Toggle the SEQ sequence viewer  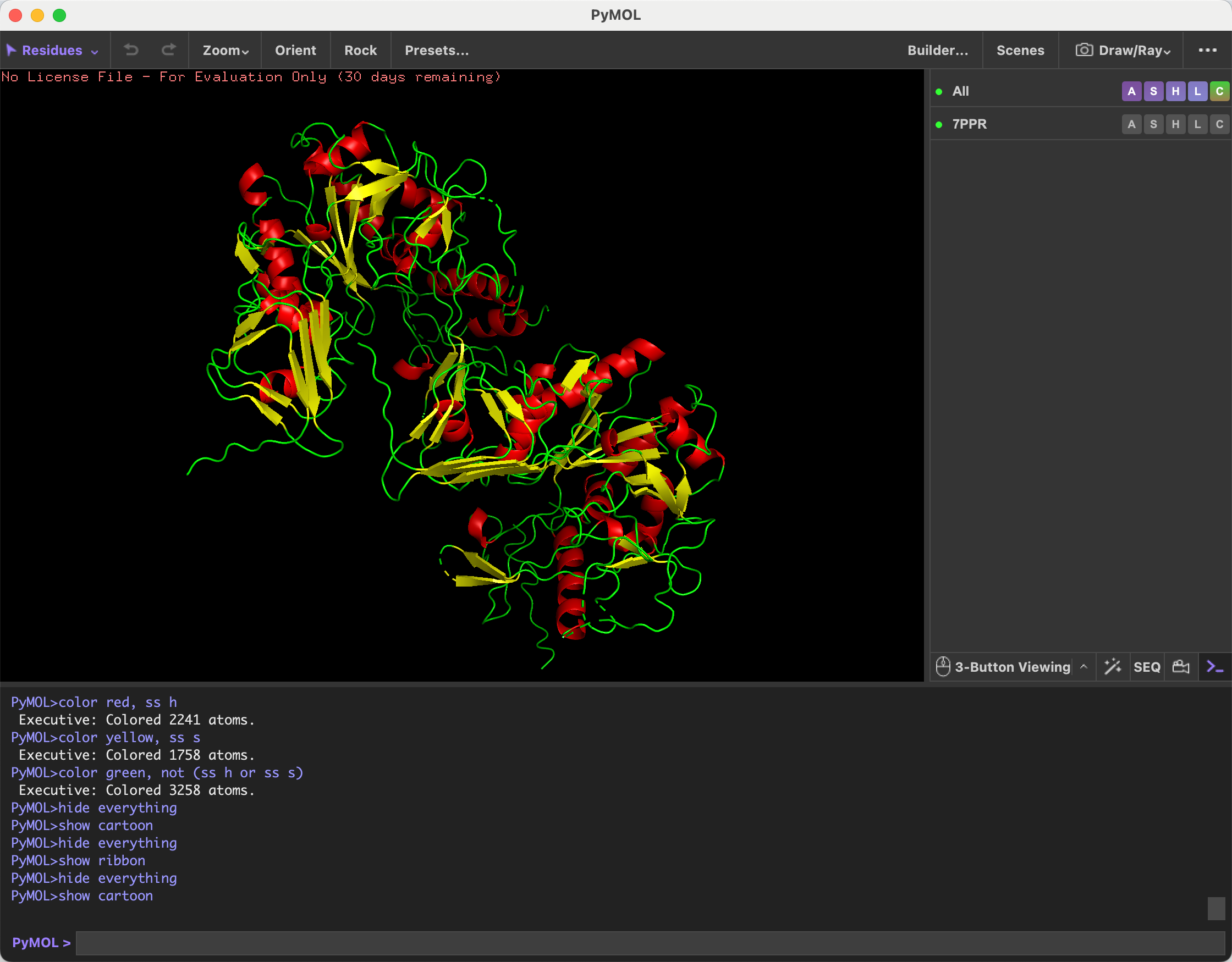tap(1147, 667)
